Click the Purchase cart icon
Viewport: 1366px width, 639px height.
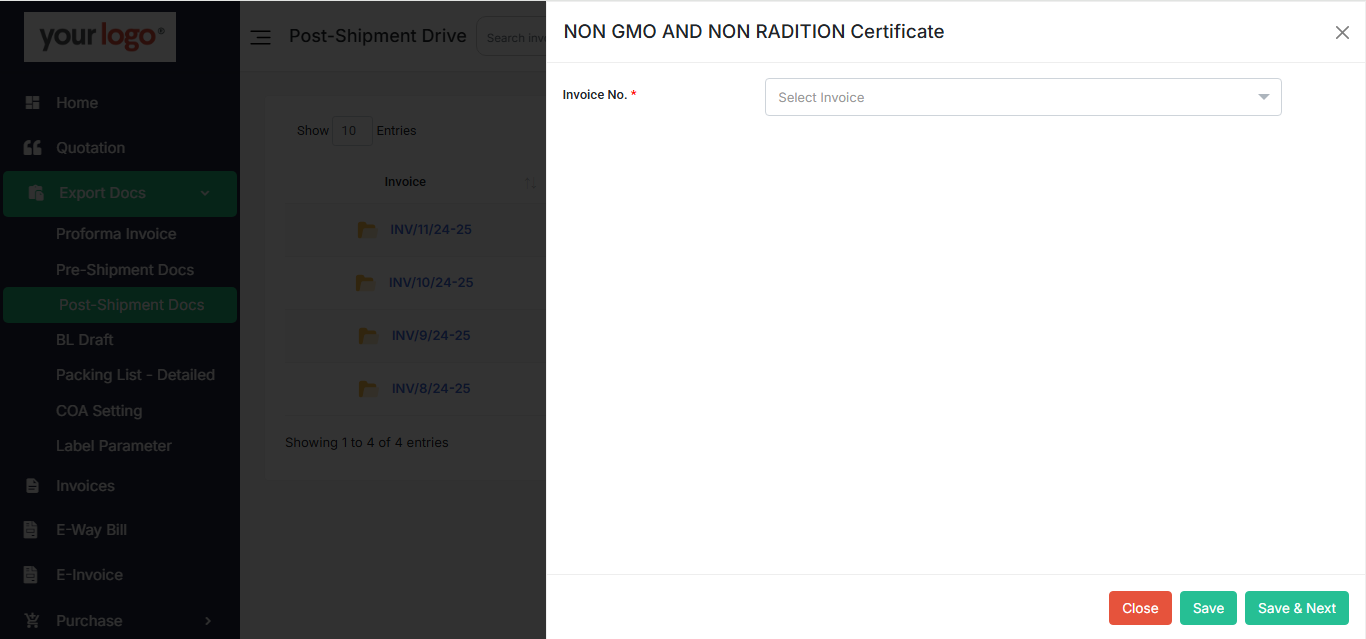[x=32, y=621]
